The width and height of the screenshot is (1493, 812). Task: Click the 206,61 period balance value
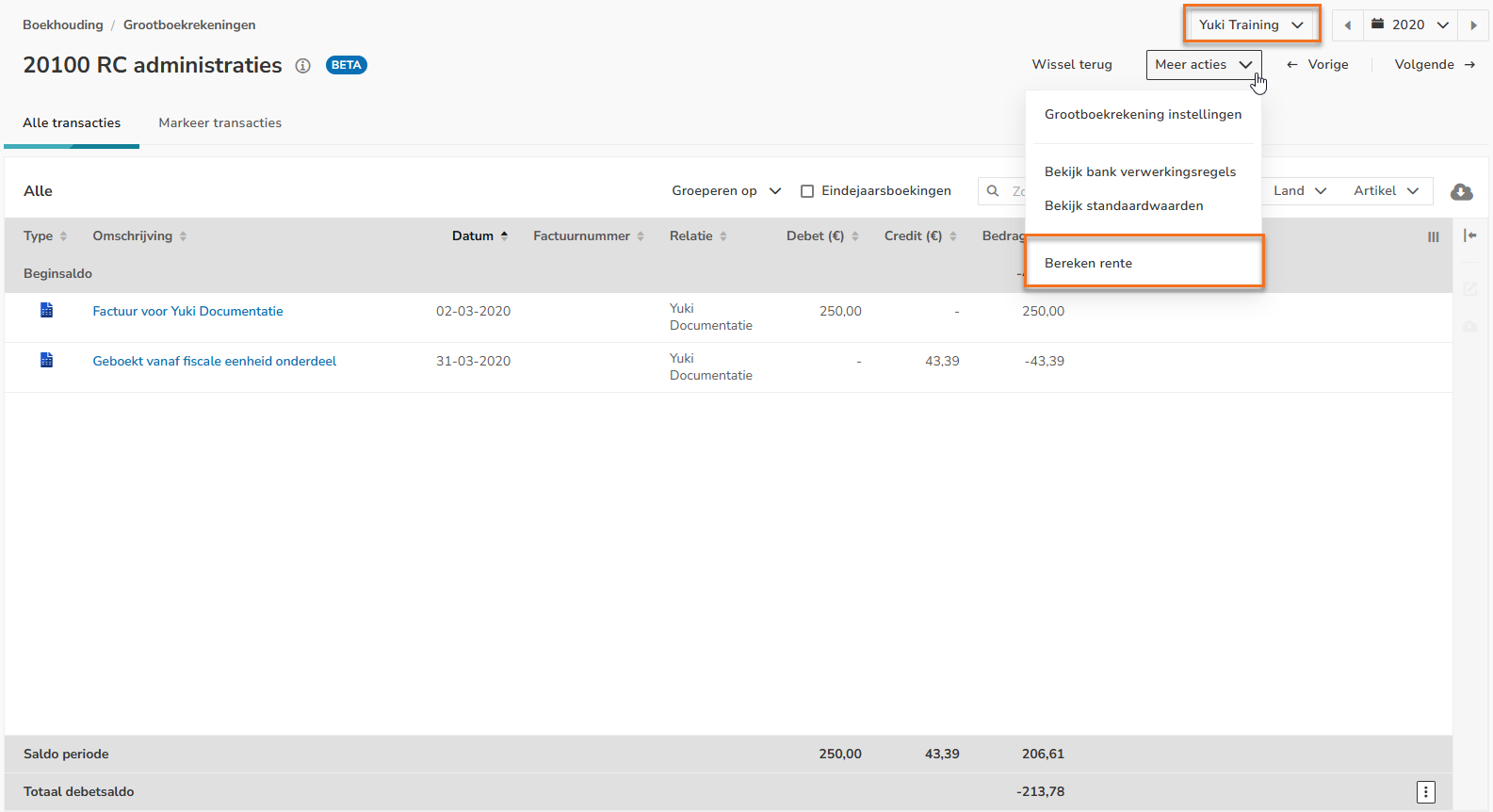1043,755
